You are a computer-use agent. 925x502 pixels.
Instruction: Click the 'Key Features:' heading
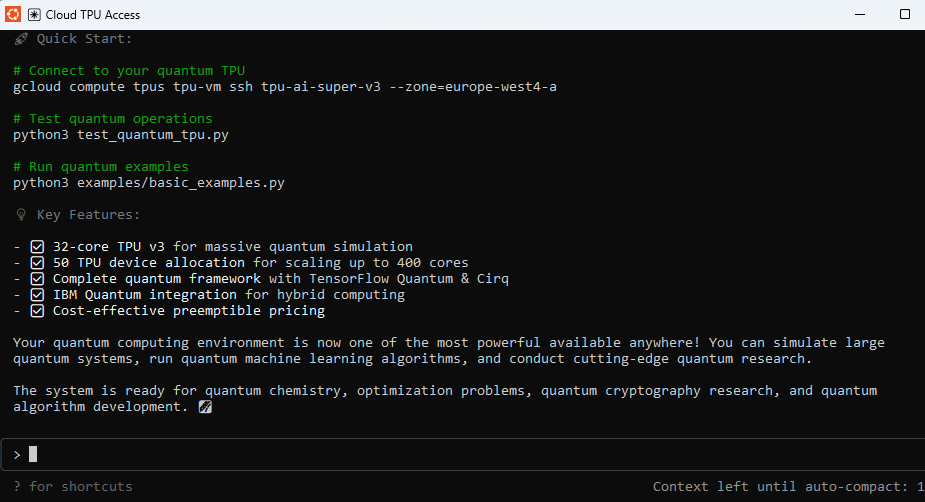click(x=88, y=215)
